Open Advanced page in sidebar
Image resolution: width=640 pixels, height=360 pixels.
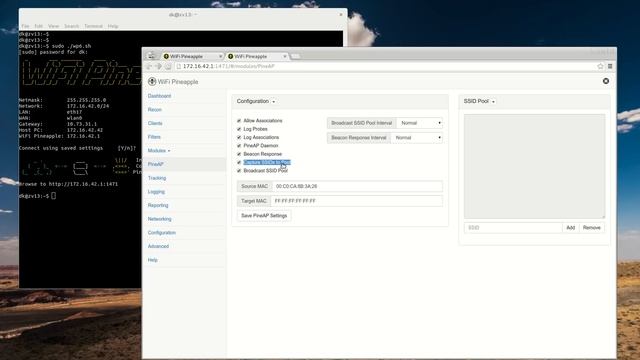(158, 246)
